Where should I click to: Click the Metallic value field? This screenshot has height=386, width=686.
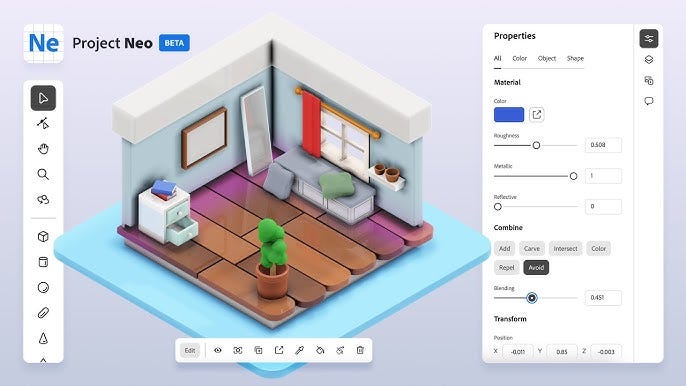(603, 175)
